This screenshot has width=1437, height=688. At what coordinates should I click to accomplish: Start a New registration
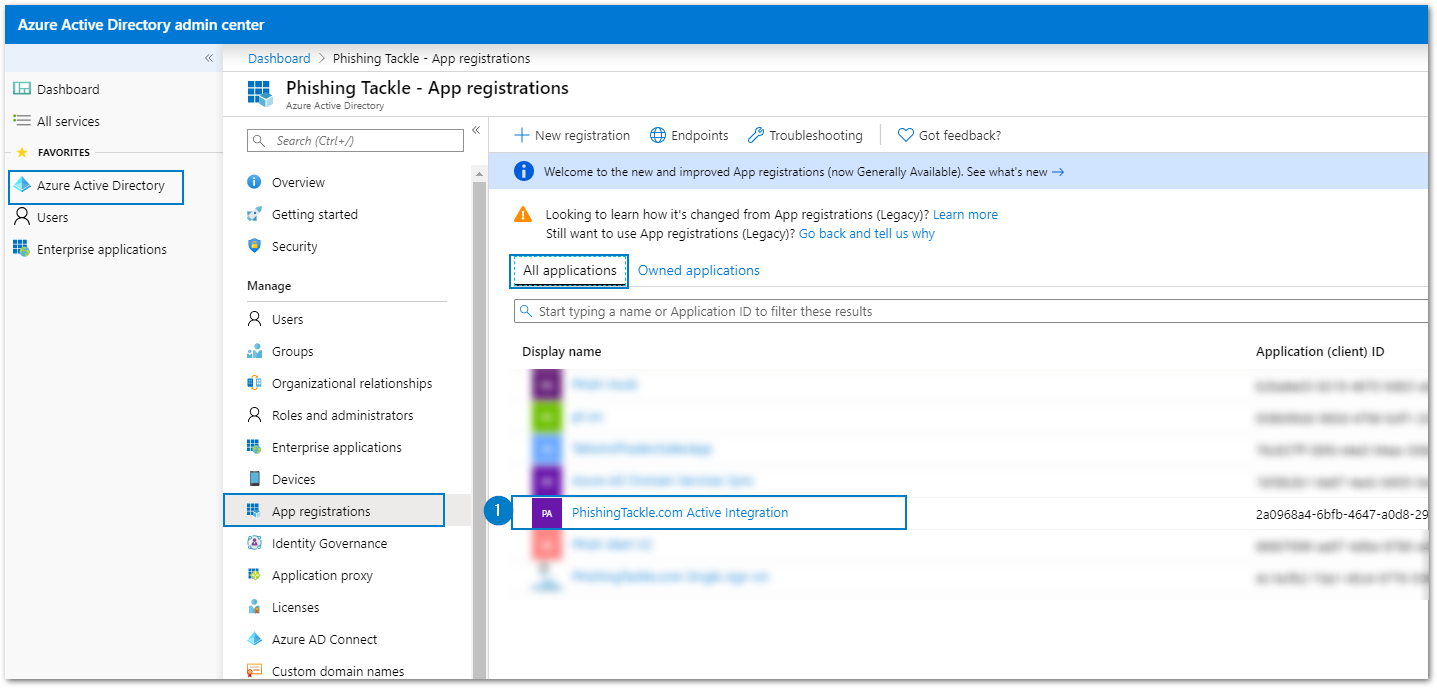pyautogui.click(x=571, y=135)
